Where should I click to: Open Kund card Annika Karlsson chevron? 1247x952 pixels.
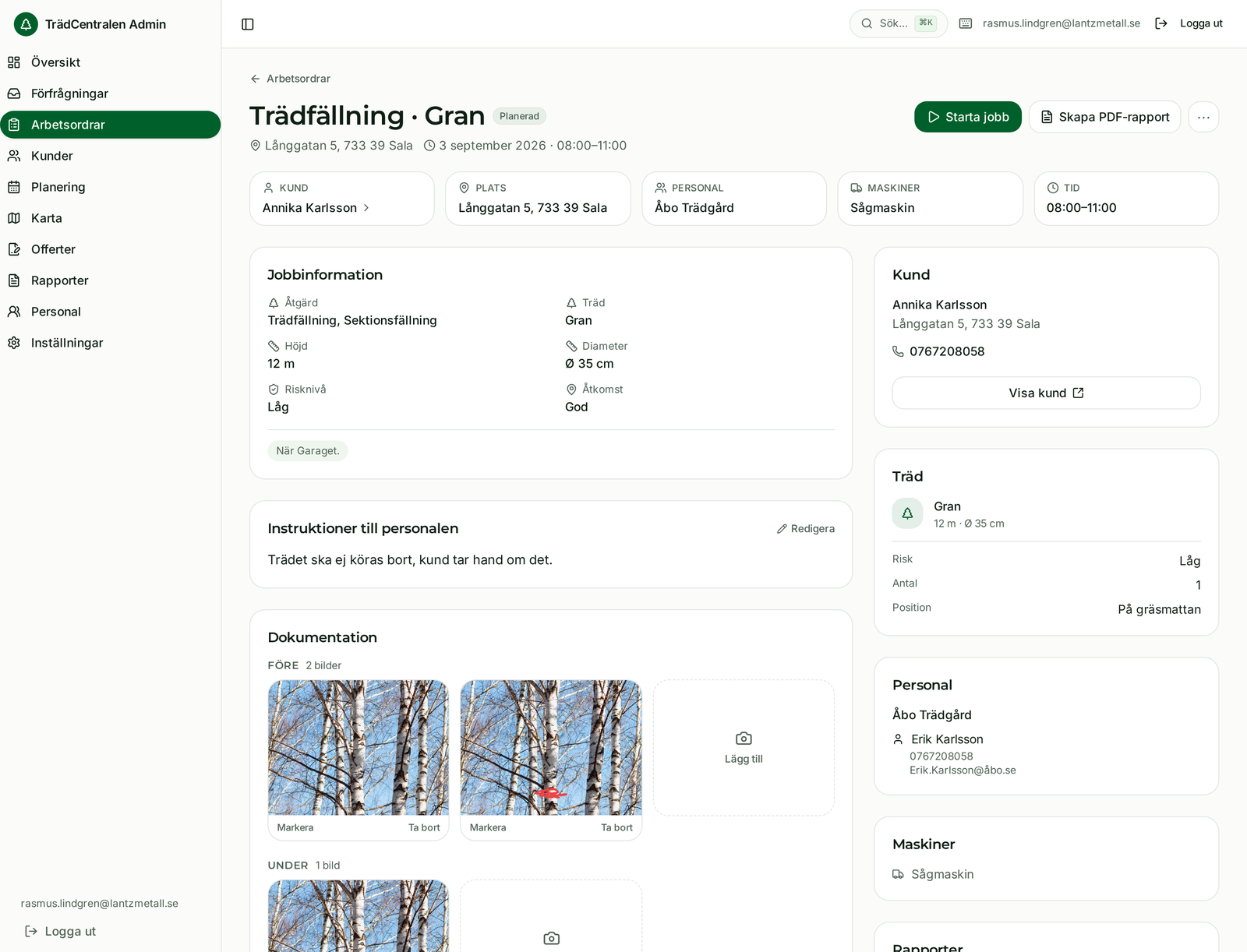pyautogui.click(x=366, y=208)
